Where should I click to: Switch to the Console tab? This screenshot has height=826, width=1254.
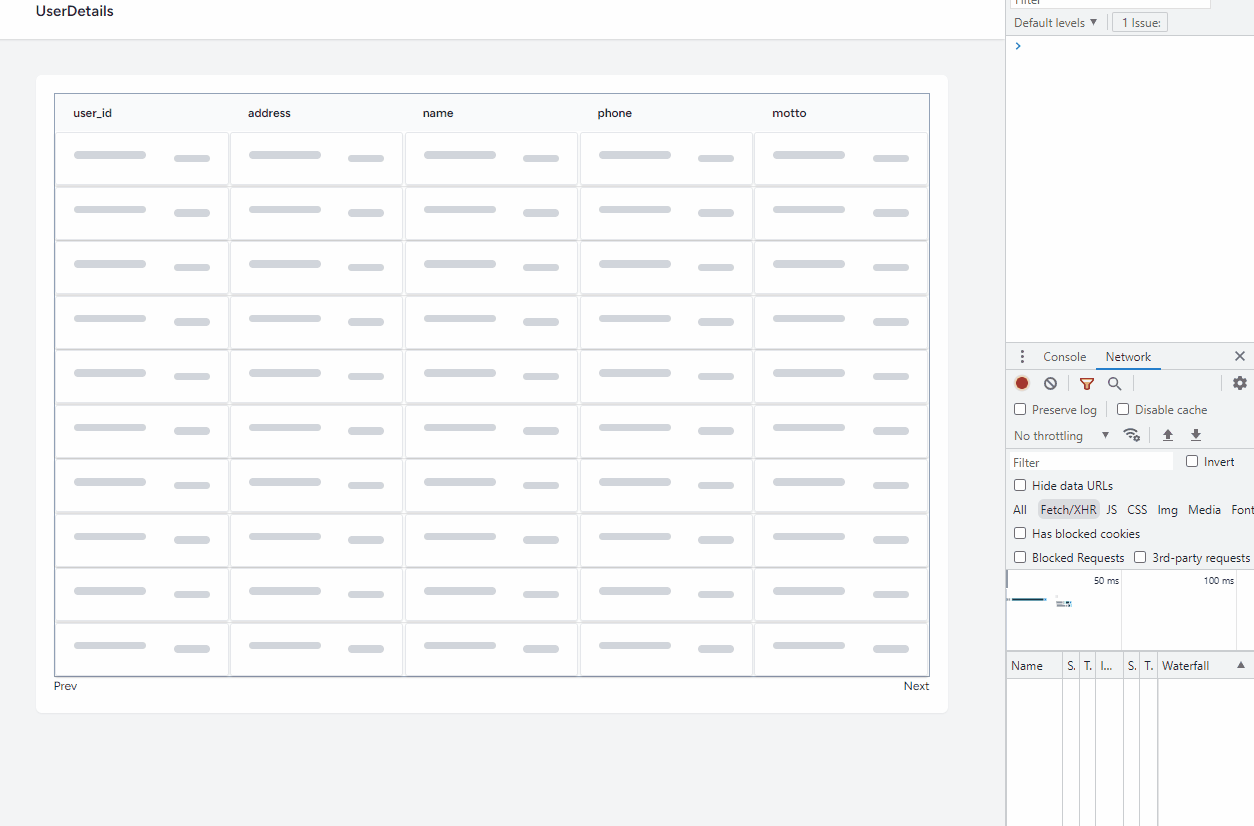(1064, 356)
